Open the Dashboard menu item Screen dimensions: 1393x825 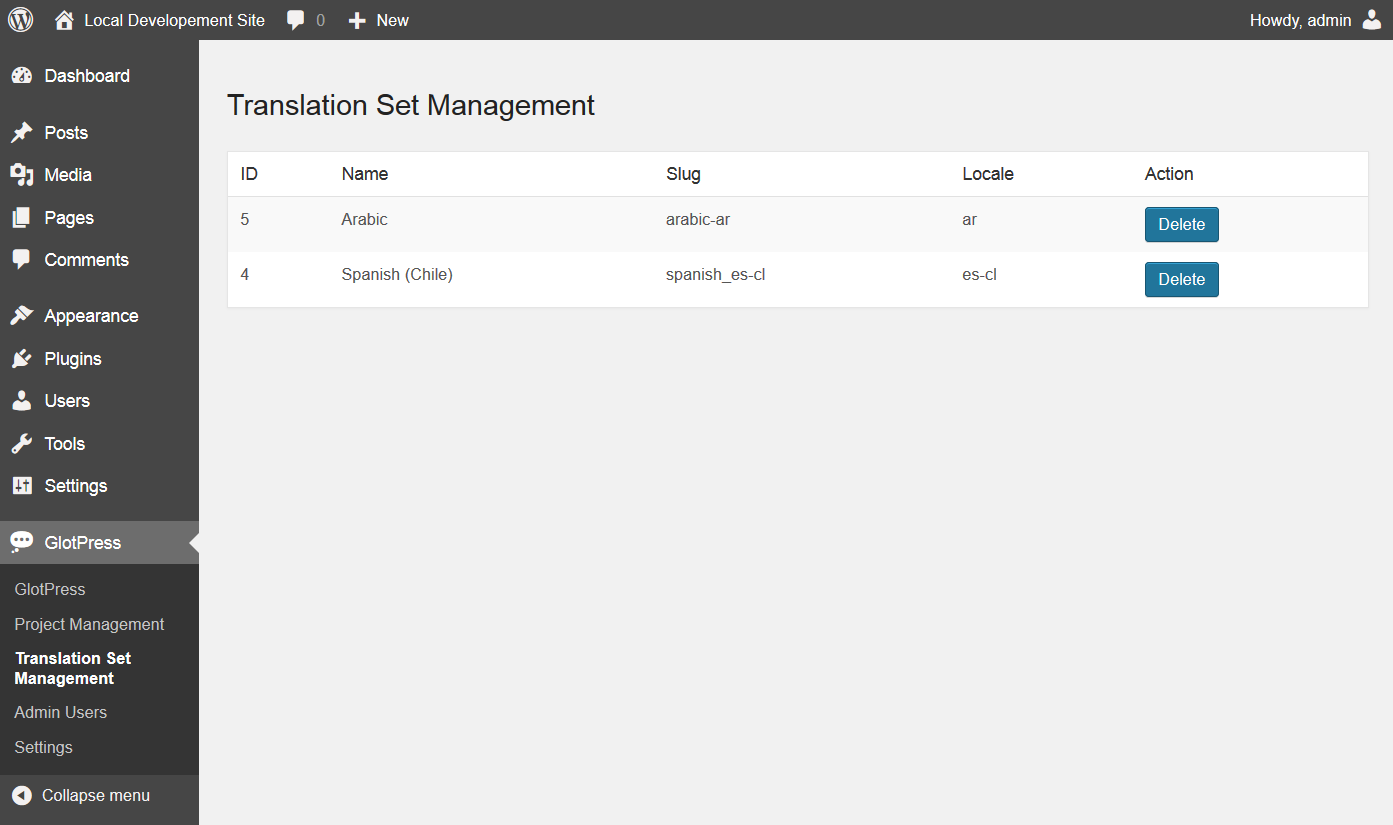pyautogui.click(x=87, y=76)
